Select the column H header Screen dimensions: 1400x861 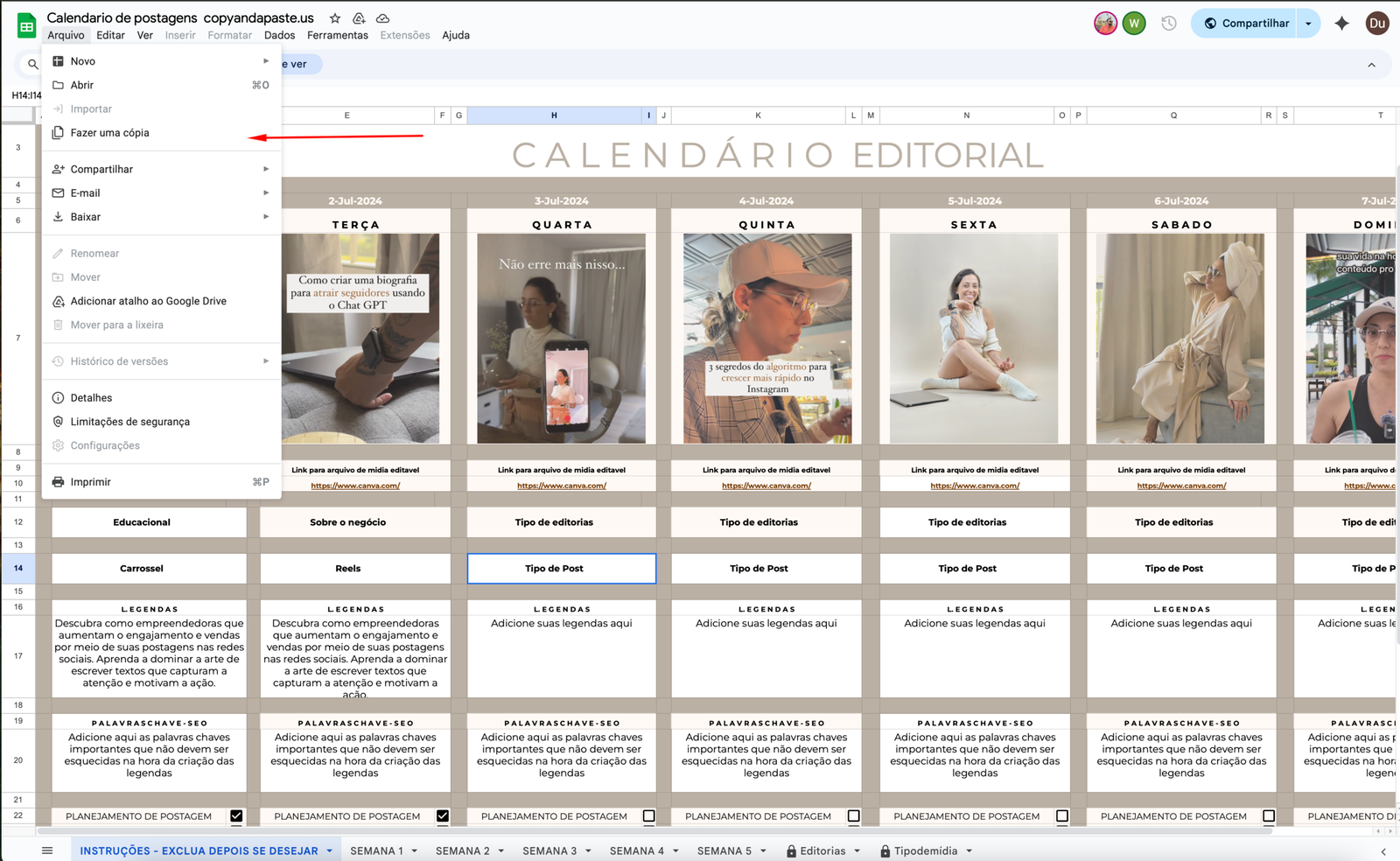pos(554,115)
